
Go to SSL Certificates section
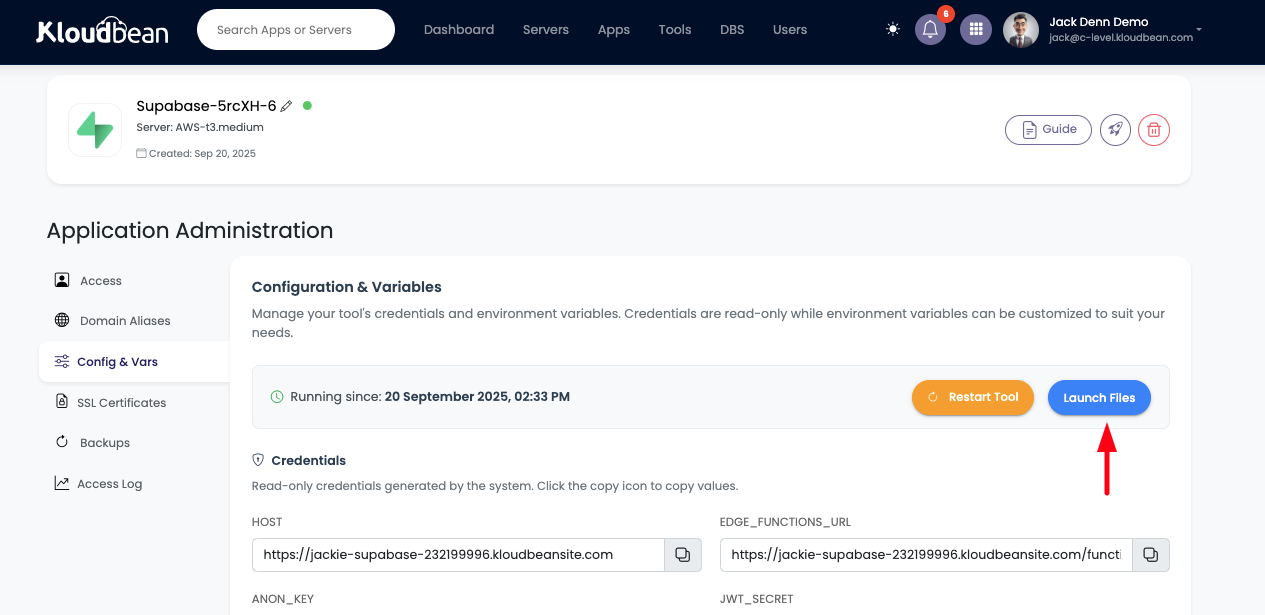coord(121,403)
